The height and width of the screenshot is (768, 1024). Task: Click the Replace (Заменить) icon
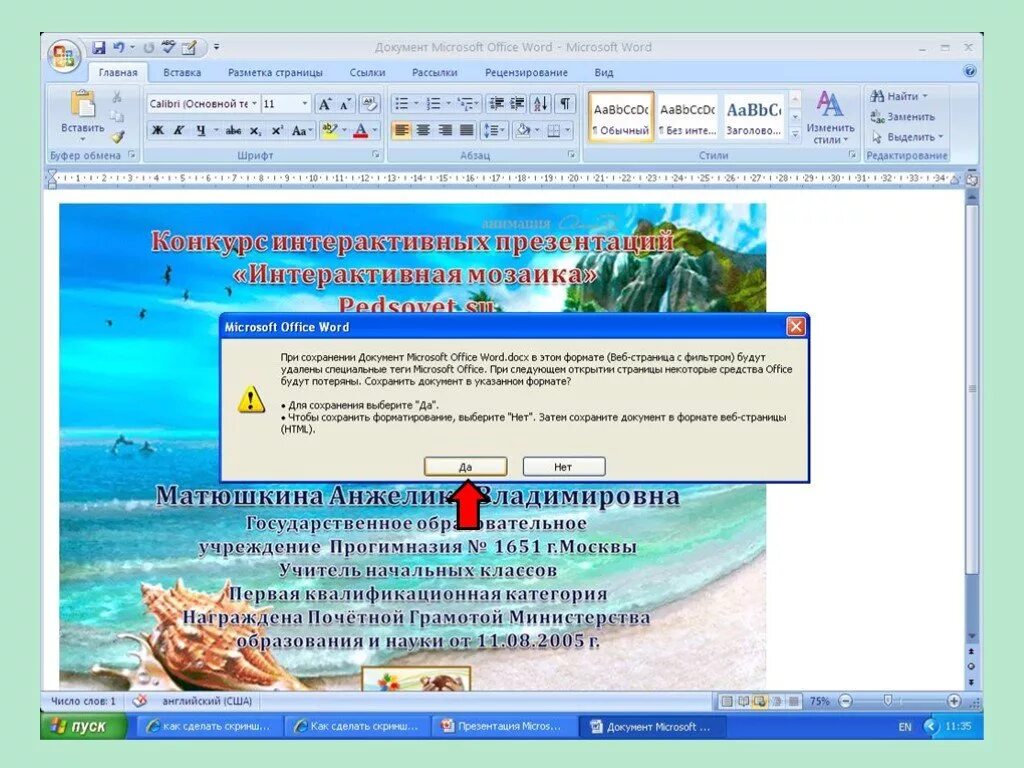903,117
